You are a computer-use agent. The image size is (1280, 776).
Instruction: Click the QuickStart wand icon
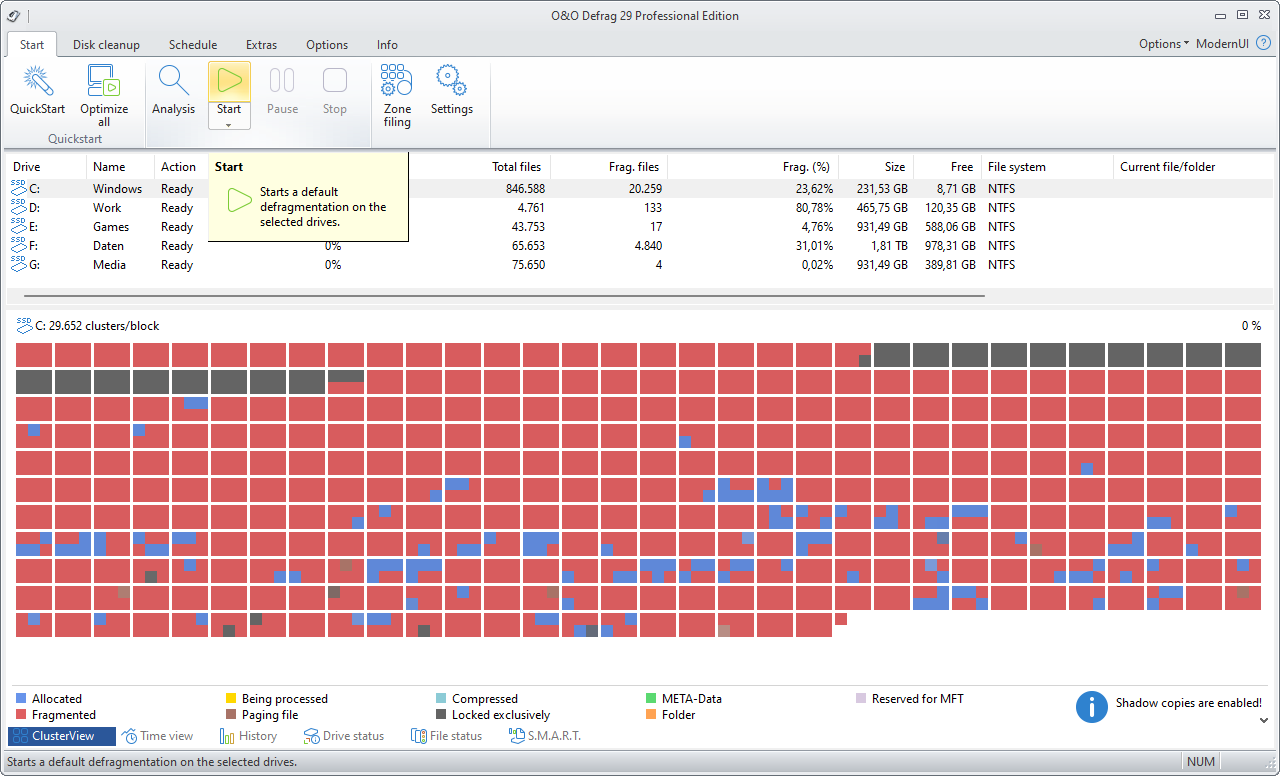[38, 81]
